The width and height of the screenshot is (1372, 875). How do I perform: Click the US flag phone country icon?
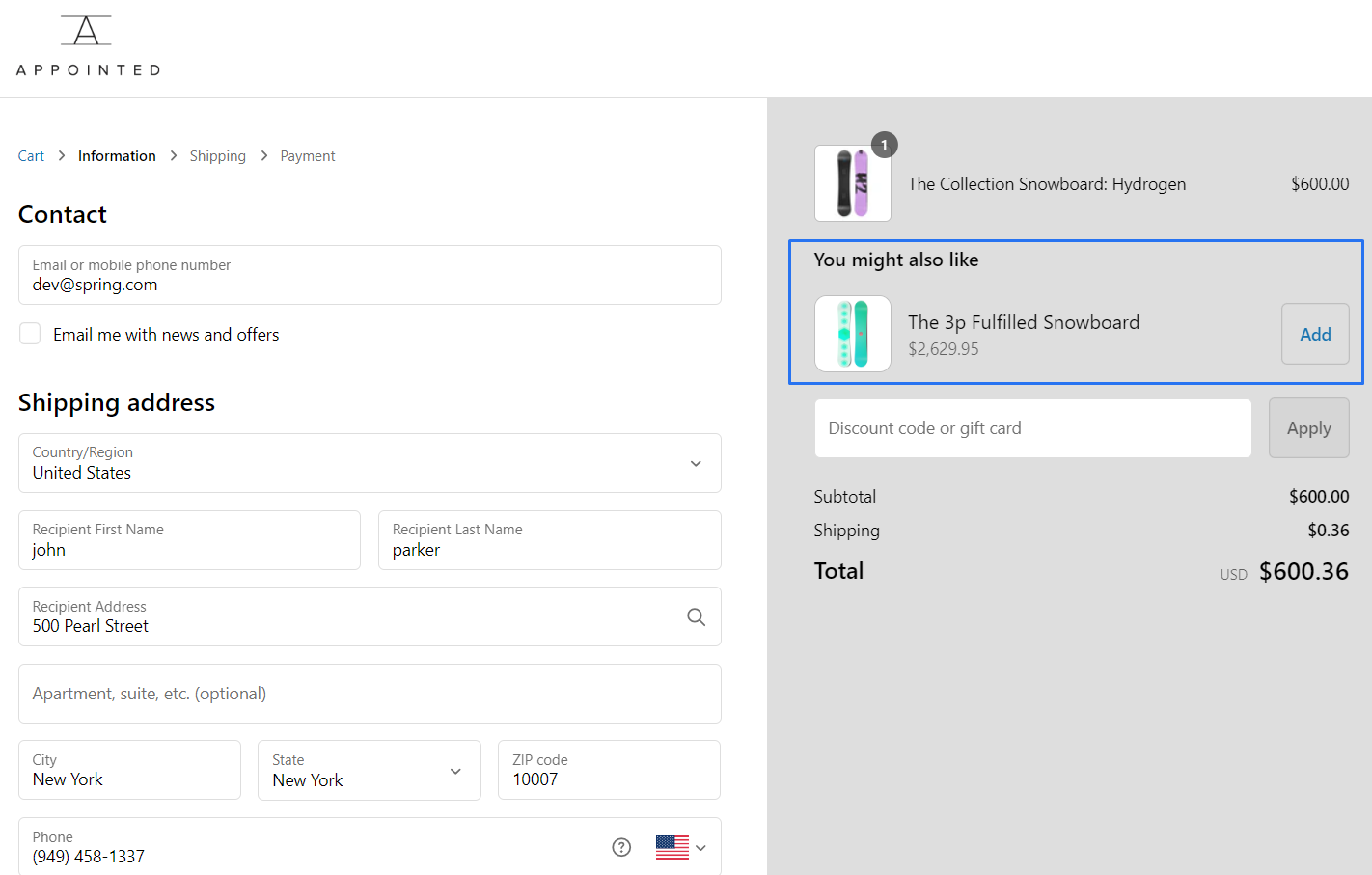pyautogui.click(x=672, y=846)
